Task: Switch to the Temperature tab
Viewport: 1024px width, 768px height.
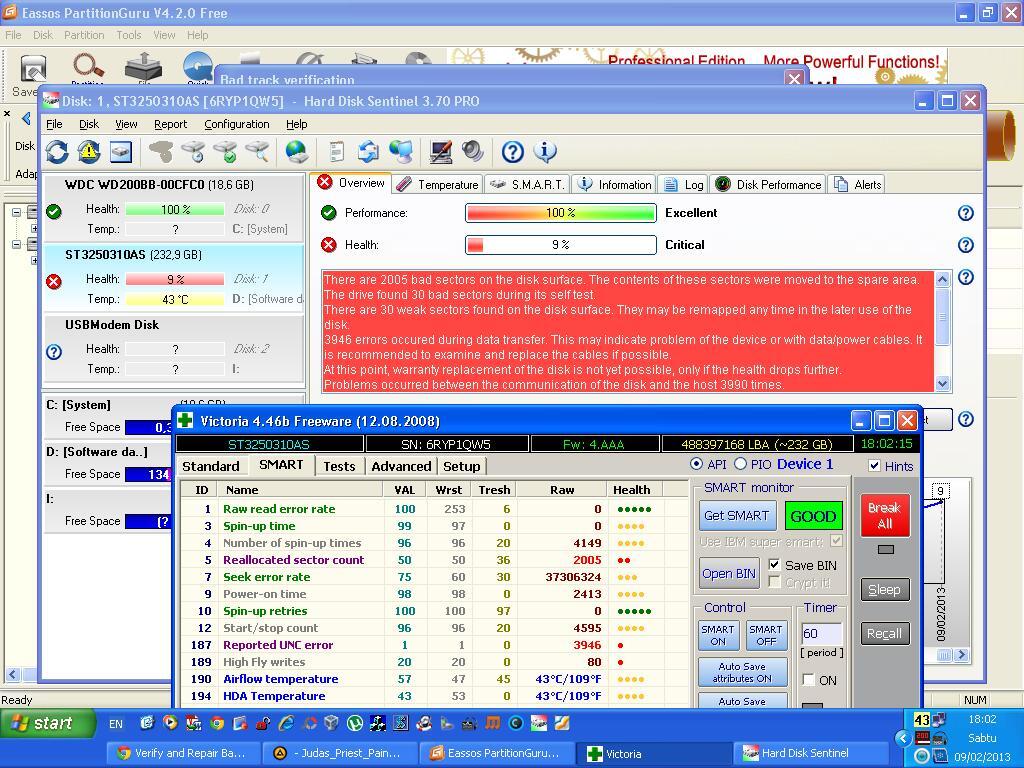Action: [x=438, y=185]
